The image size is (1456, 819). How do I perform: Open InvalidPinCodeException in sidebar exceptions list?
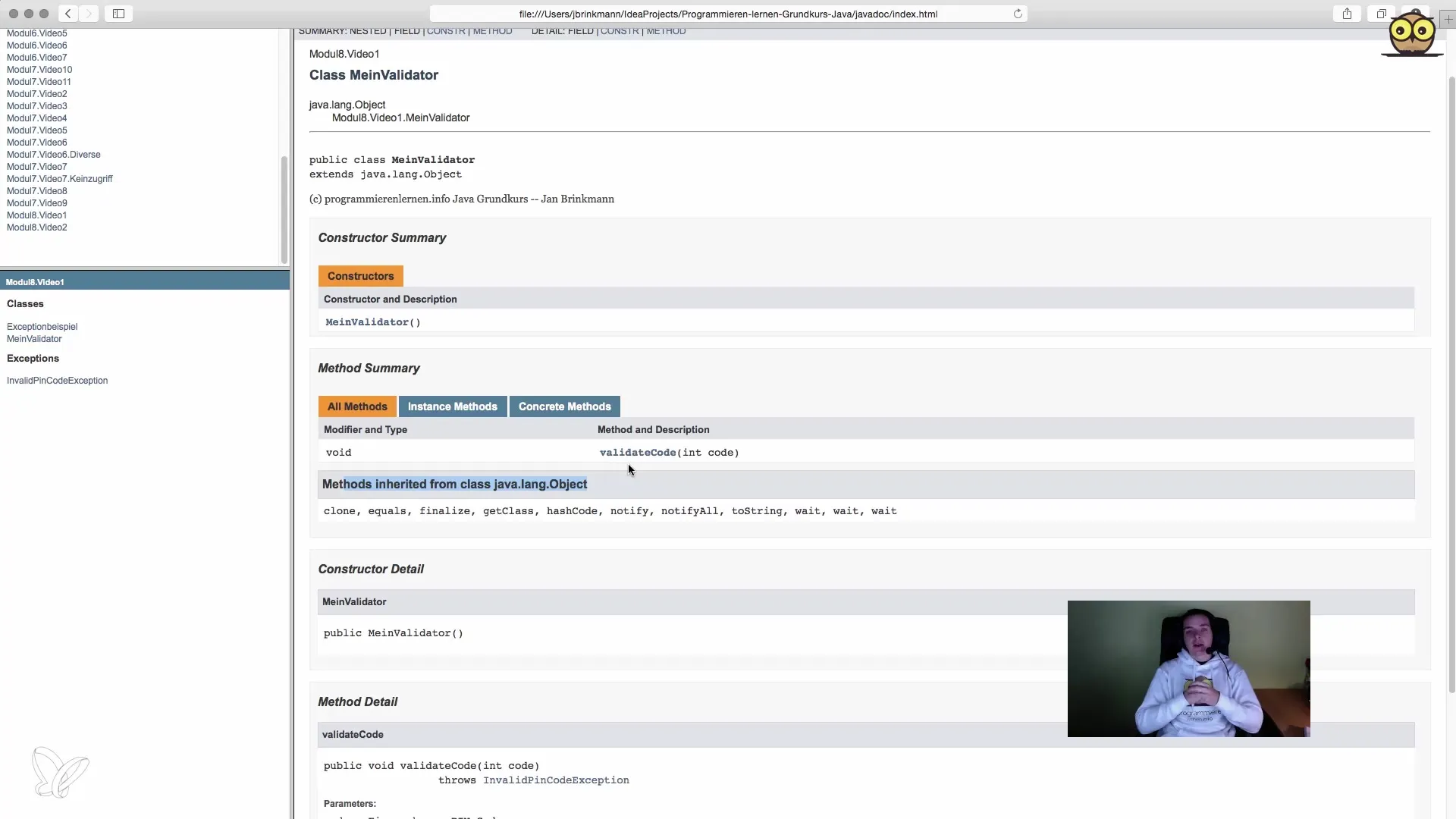point(57,381)
